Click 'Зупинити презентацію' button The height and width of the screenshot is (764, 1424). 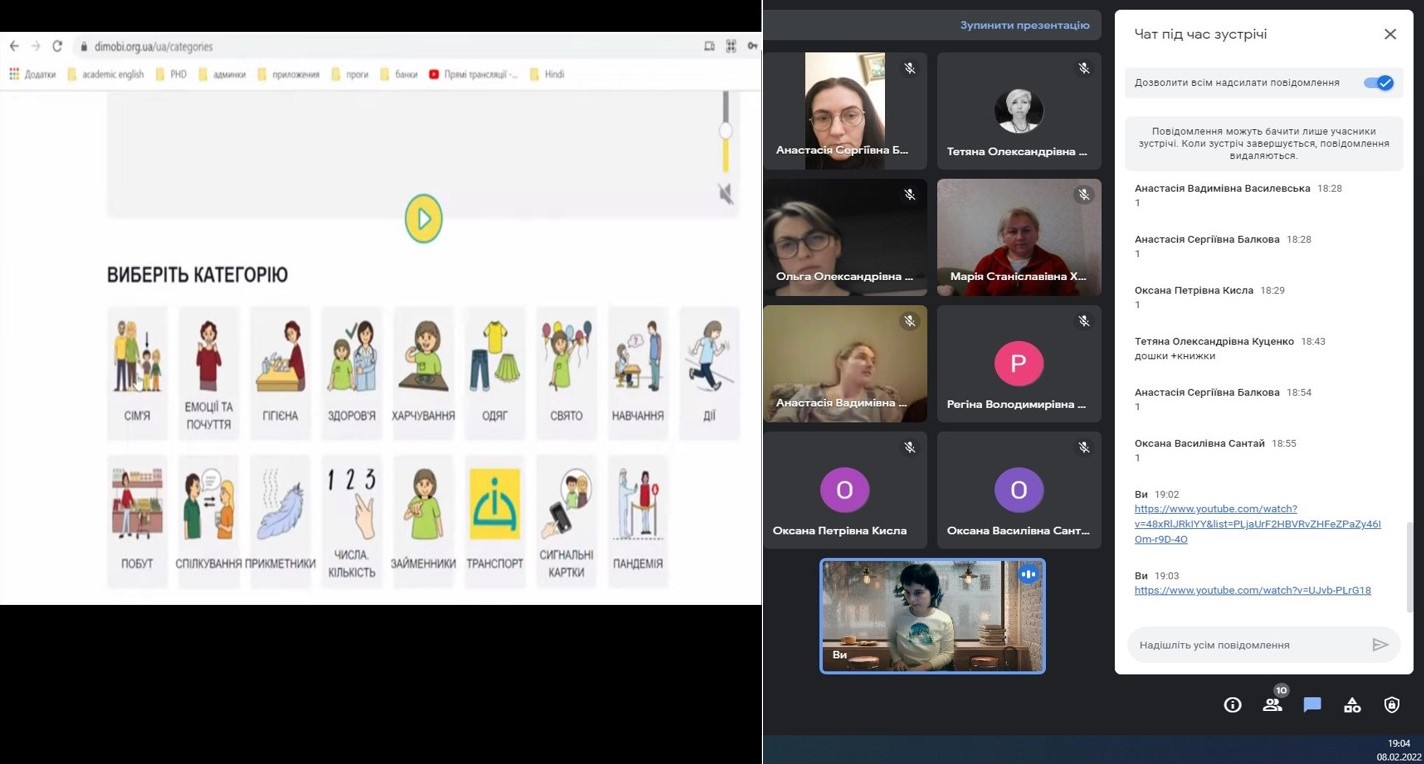1024,25
